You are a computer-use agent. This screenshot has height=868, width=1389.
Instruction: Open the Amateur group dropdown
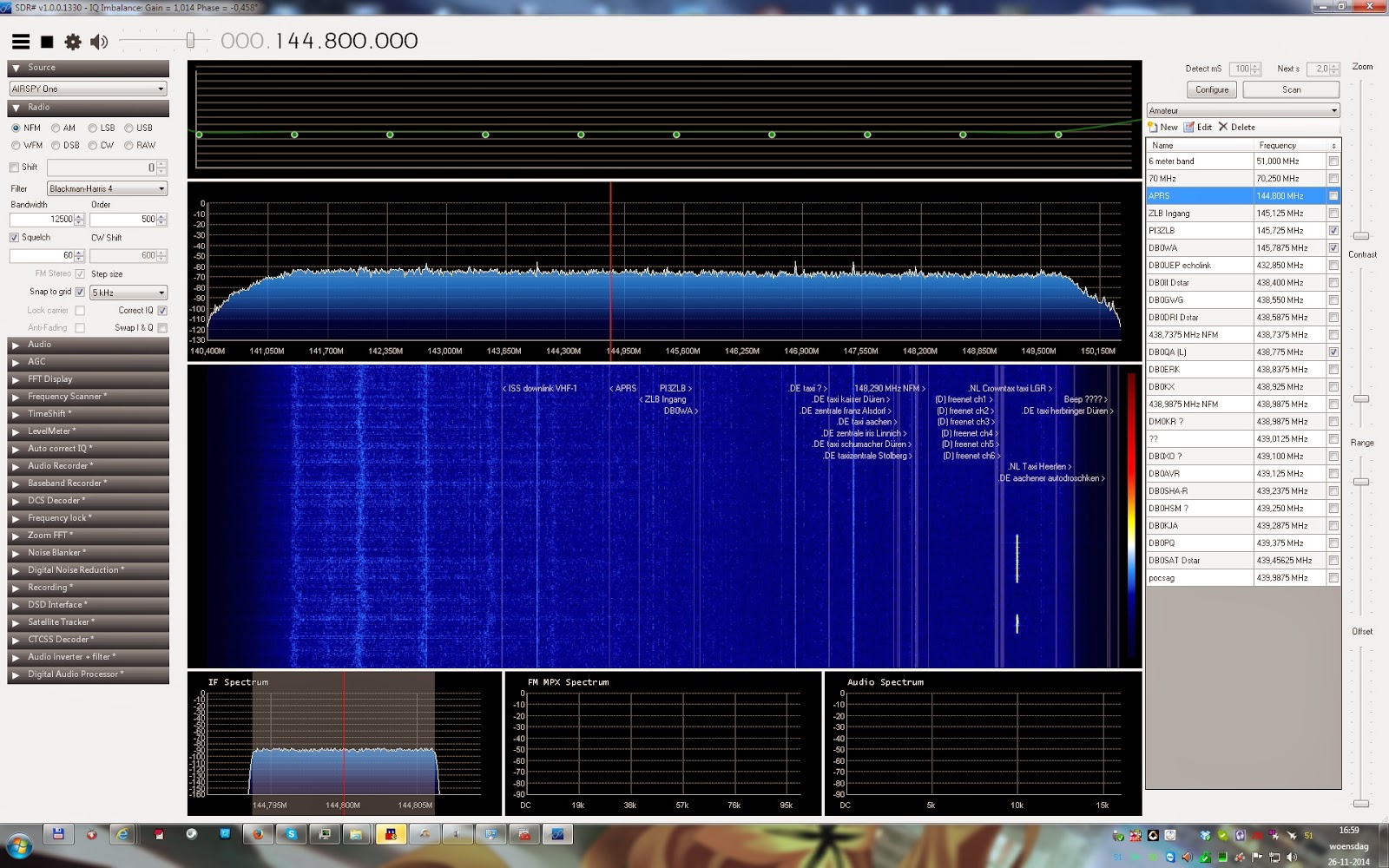pos(1243,110)
